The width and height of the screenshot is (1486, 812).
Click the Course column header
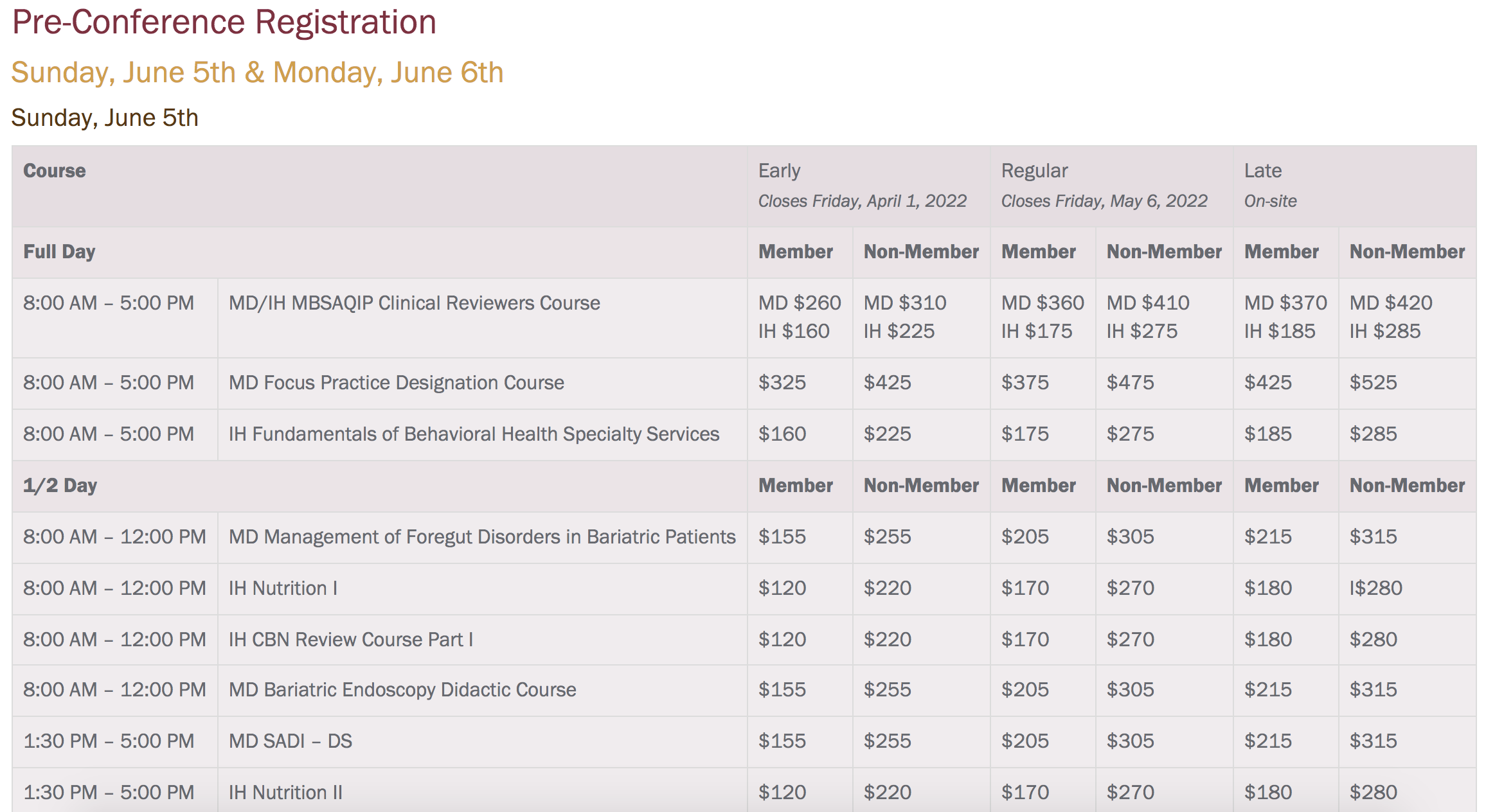pyautogui.click(x=55, y=171)
